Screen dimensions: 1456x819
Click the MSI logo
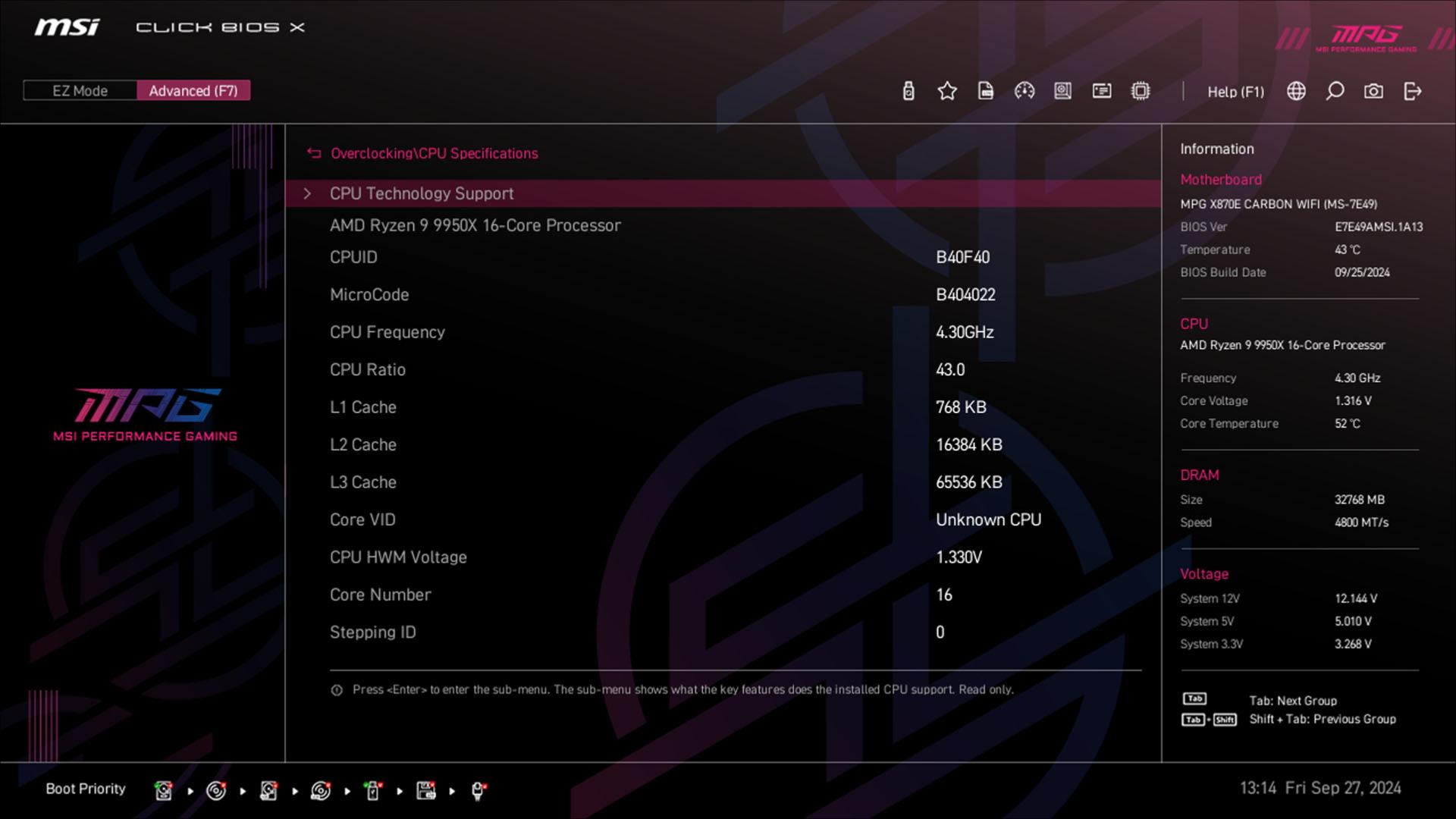click(x=67, y=27)
